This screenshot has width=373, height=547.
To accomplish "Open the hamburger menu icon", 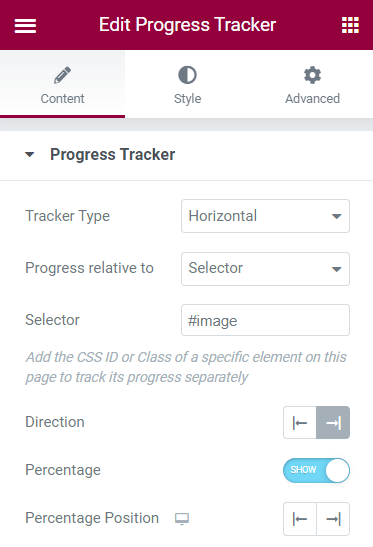I will point(25,25).
